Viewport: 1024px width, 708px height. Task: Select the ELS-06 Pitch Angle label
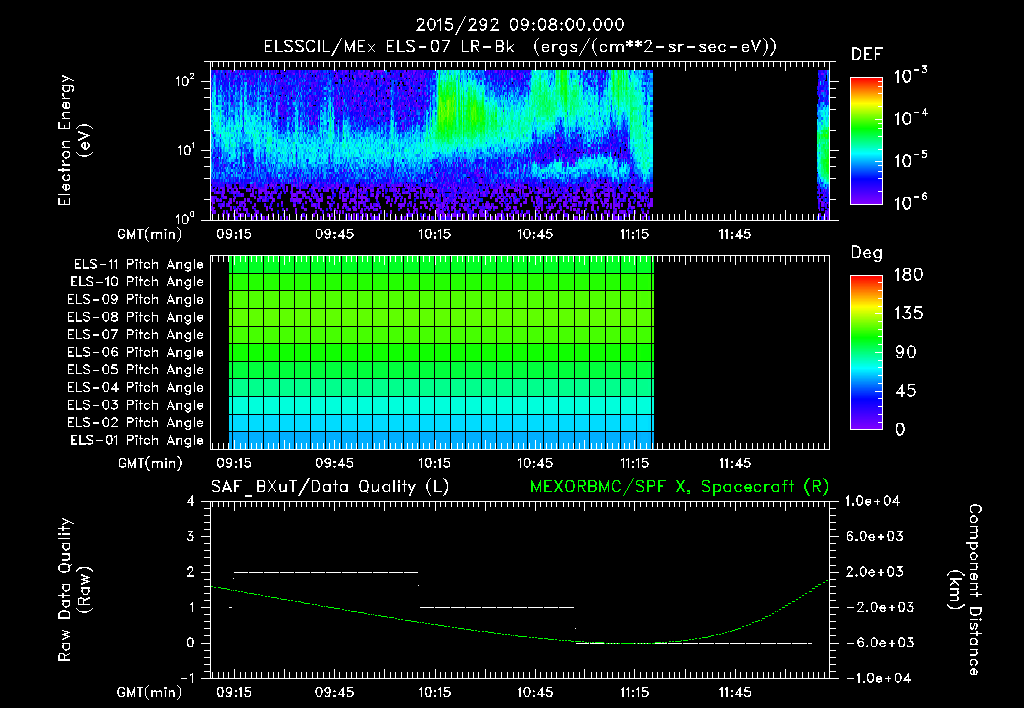(135, 353)
